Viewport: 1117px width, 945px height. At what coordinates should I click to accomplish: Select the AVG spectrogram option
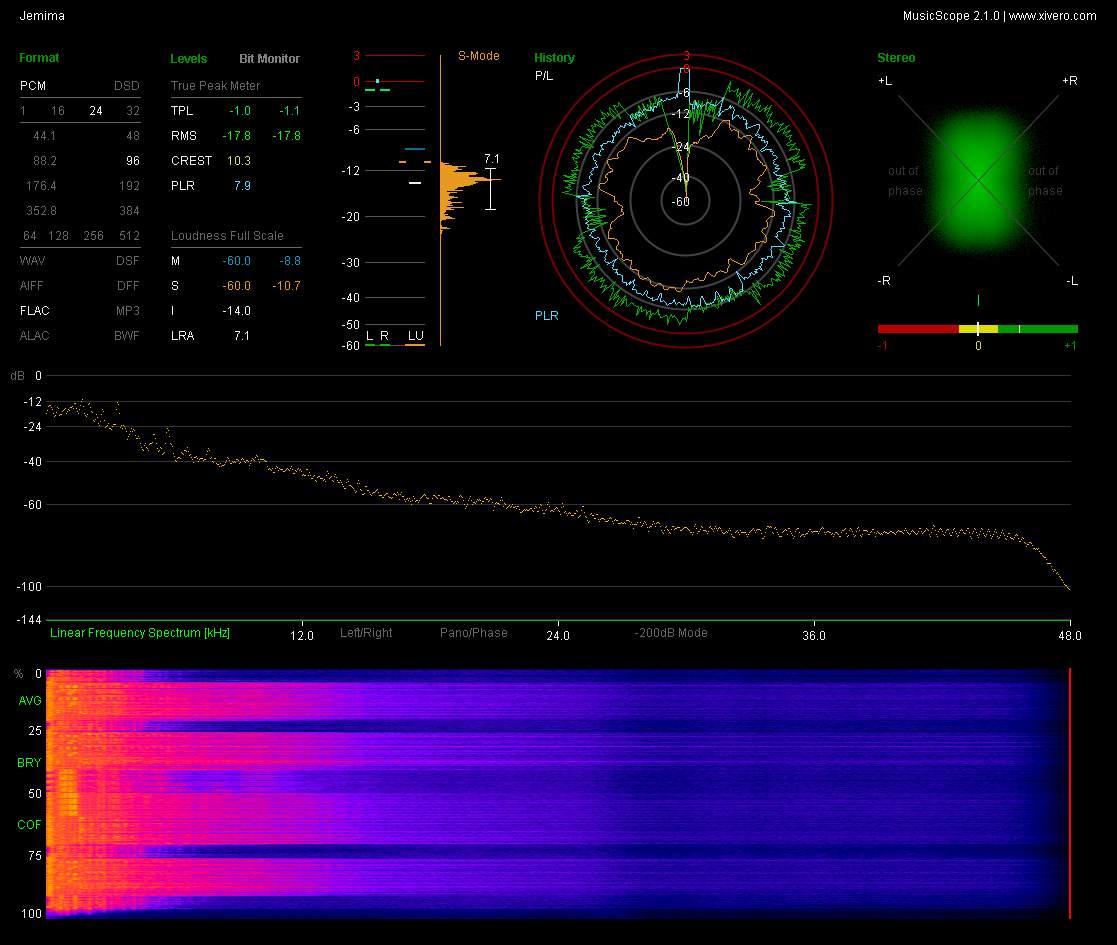(x=29, y=701)
